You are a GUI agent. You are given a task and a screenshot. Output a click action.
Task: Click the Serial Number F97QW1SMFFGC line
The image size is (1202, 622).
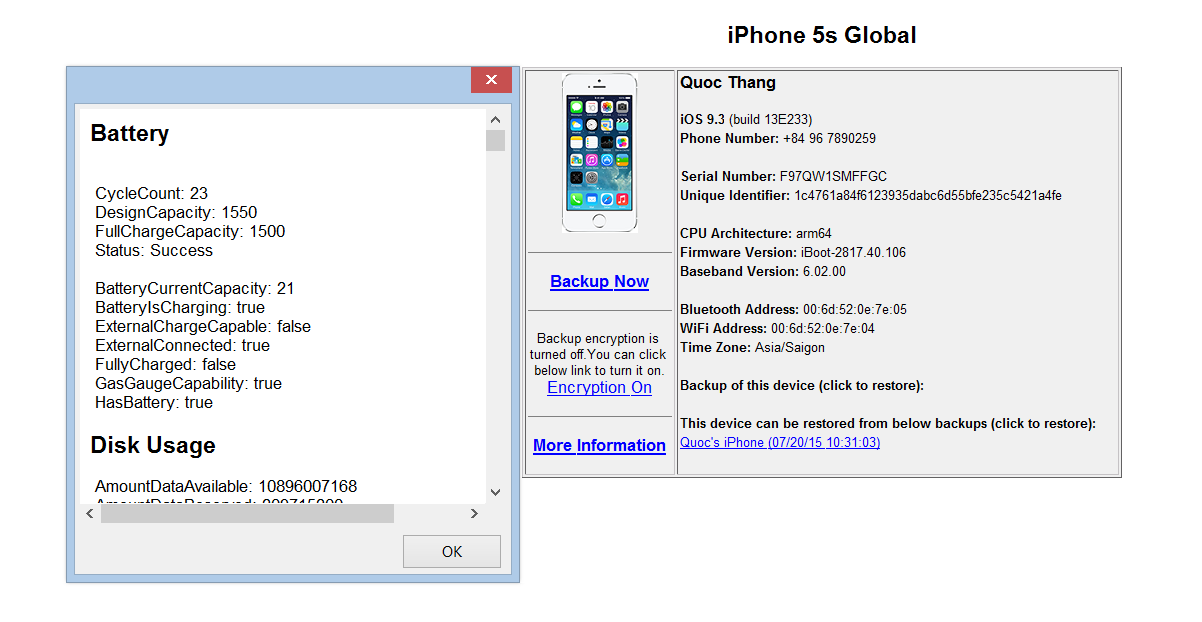(784, 176)
